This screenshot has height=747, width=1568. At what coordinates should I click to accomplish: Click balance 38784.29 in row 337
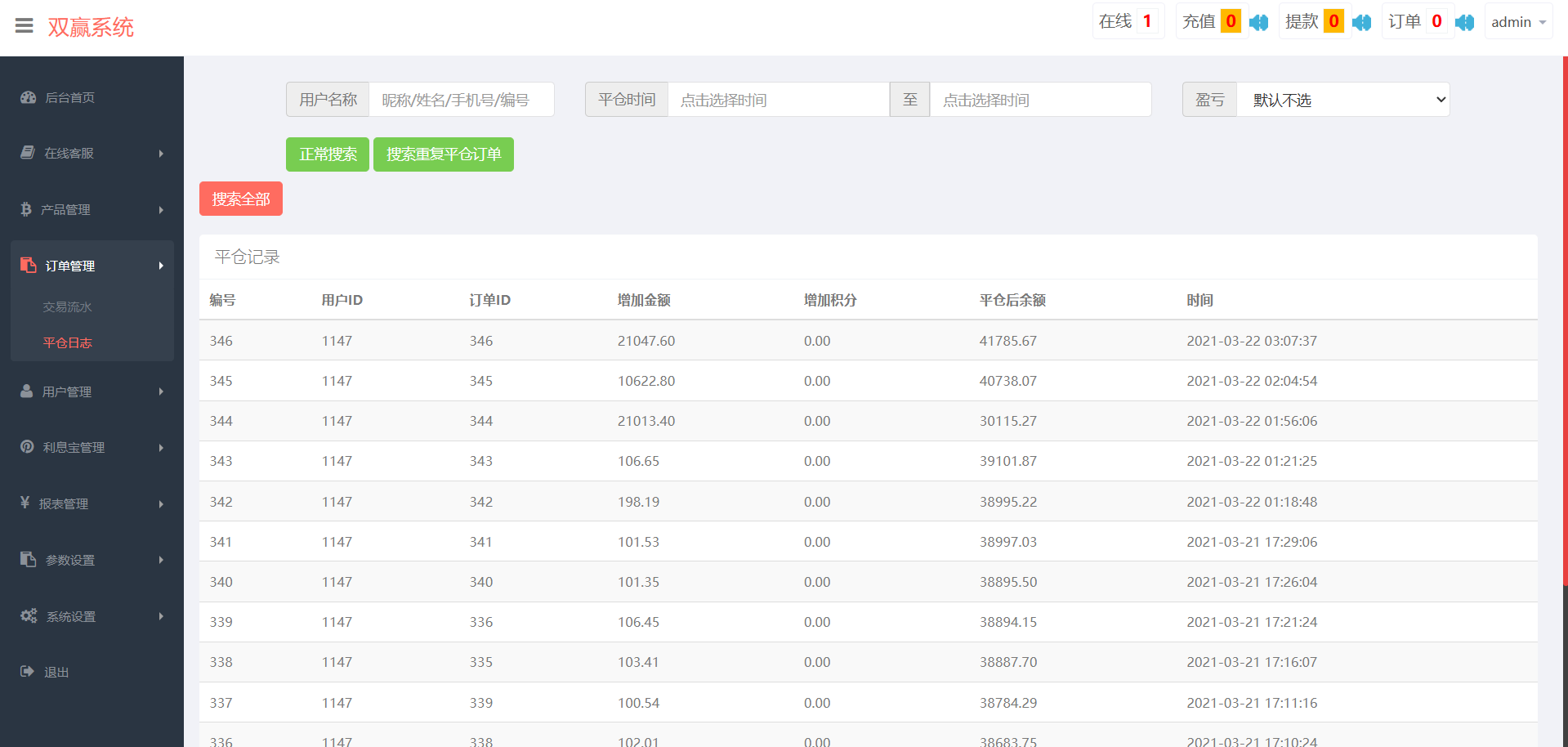[1008, 703]
